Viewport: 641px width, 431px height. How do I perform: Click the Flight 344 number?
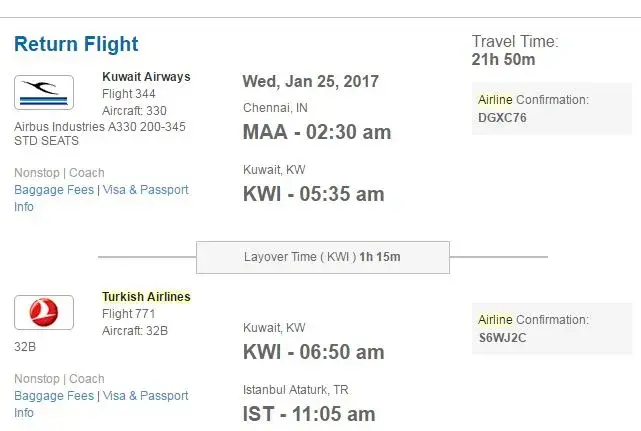point(127,94)
